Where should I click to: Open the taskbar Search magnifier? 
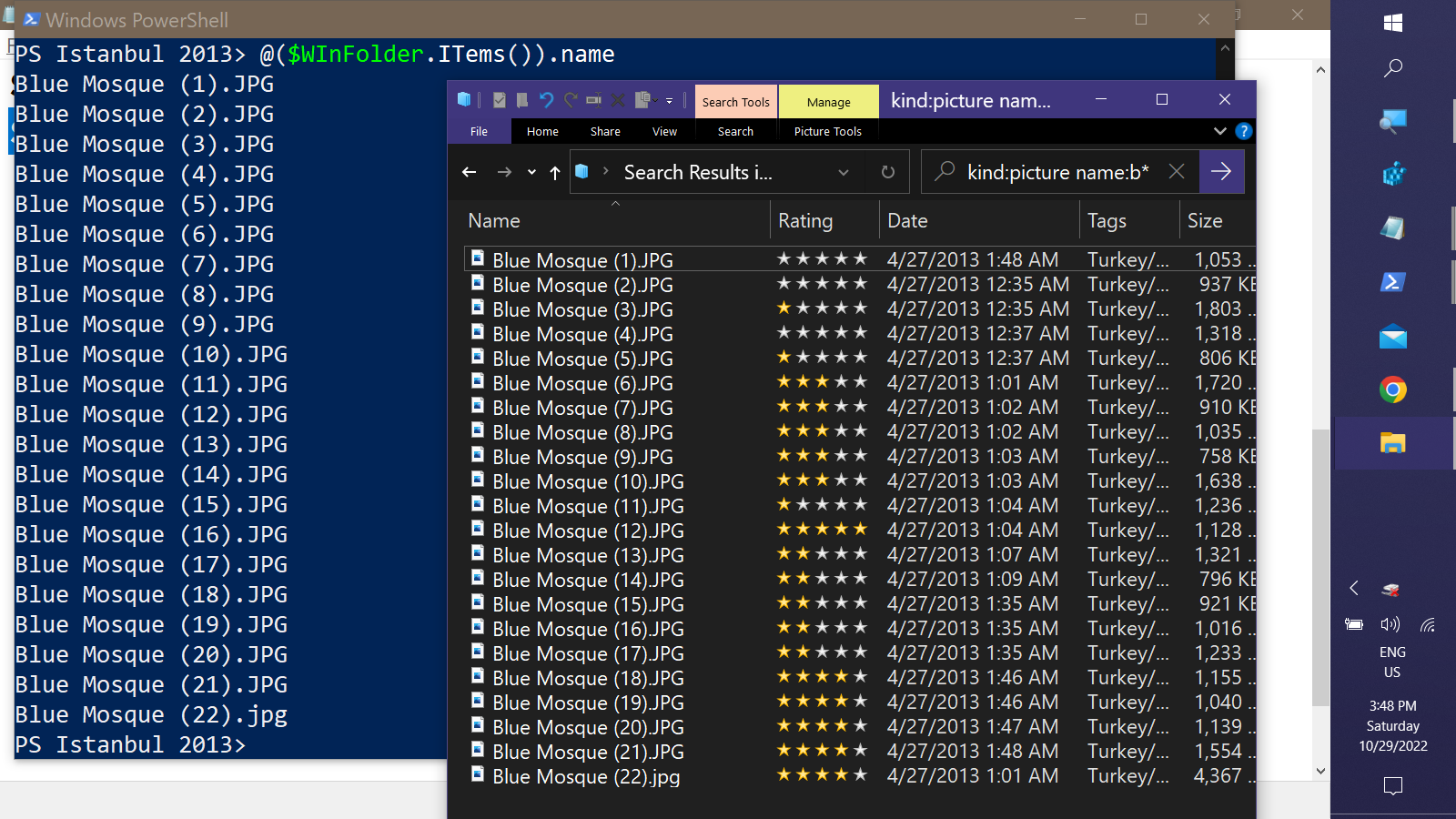[1392, 68]
